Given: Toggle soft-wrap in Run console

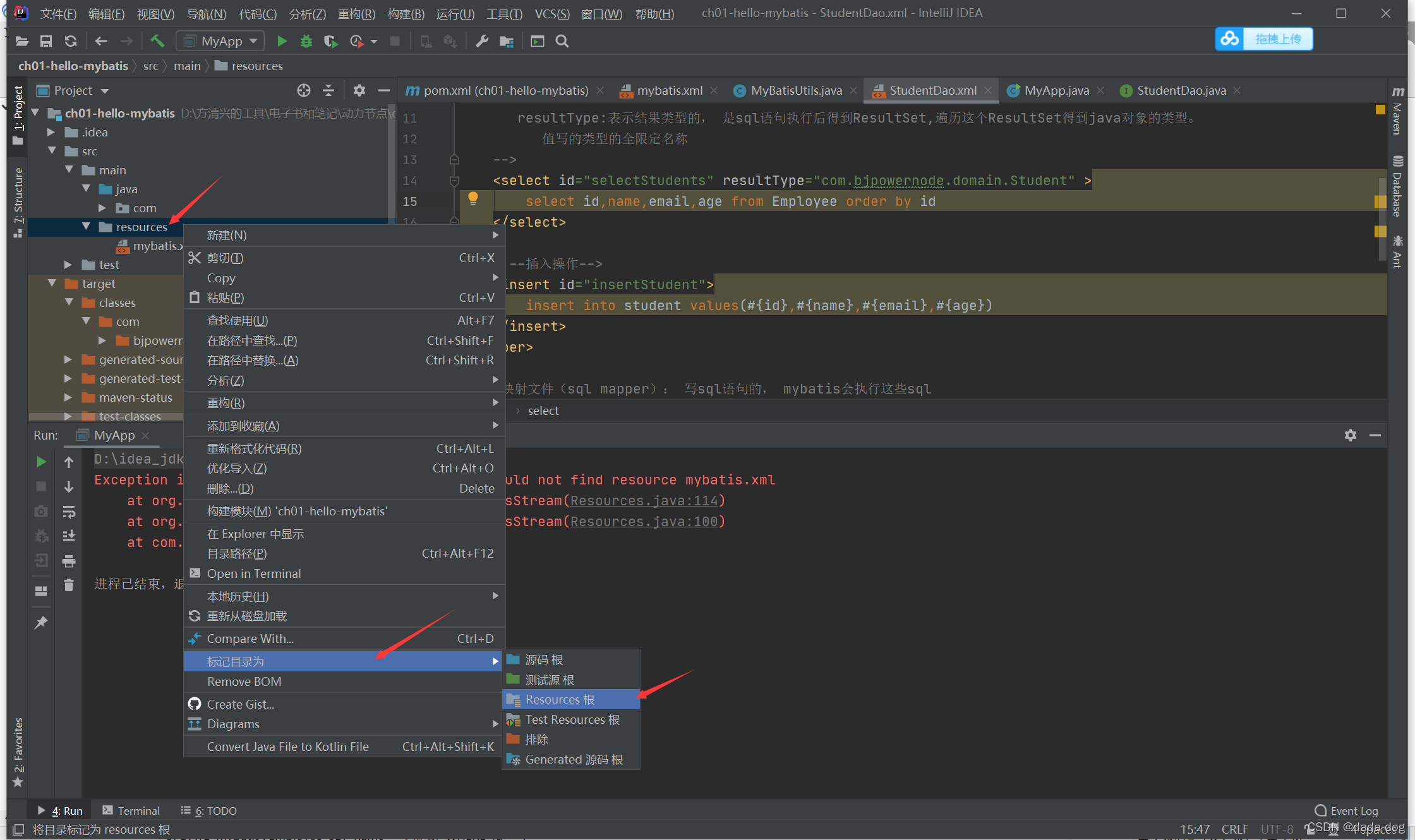Looking at the screenshot, I should (x=69, y=512).
